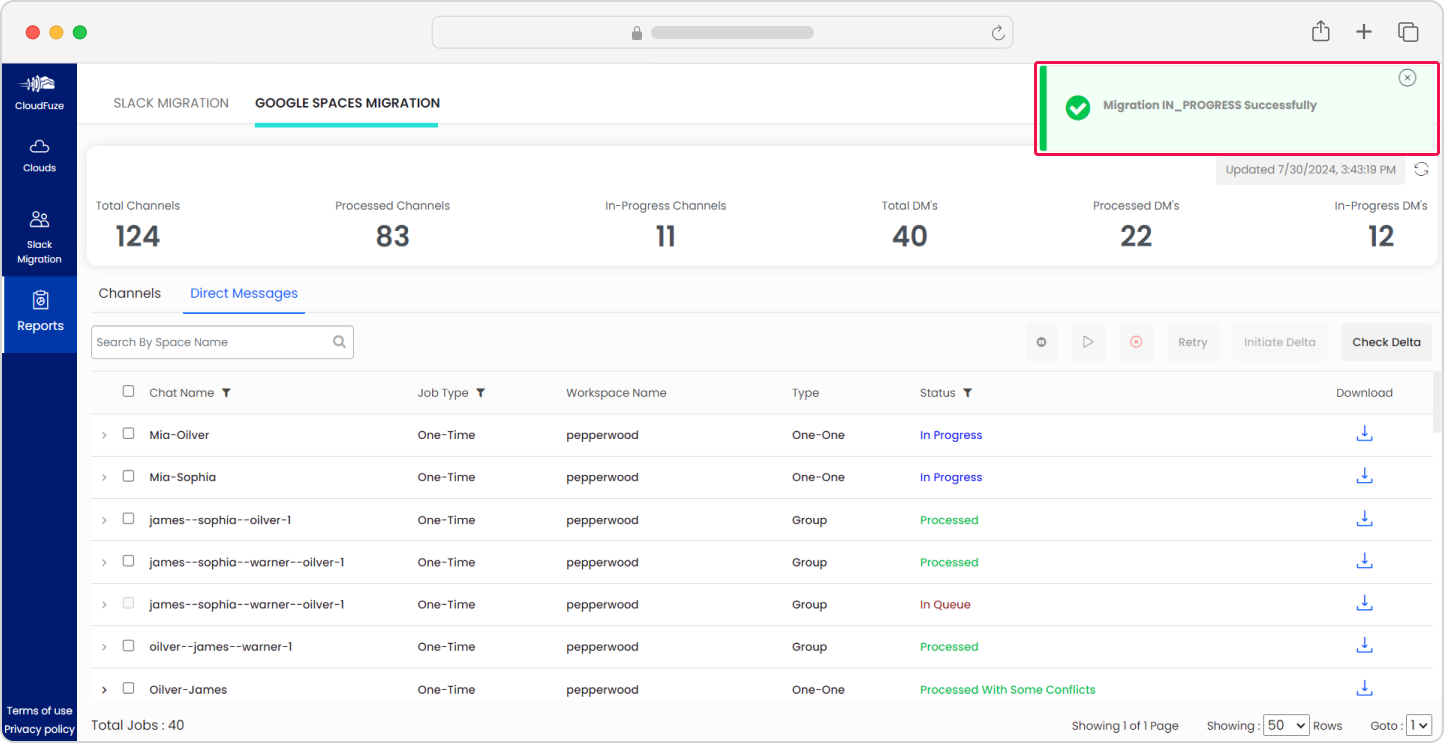The image size is (1444, 743).
Task: Tick the oilver--james--warner-1 checkbox
Action: (x=128, y=646)
